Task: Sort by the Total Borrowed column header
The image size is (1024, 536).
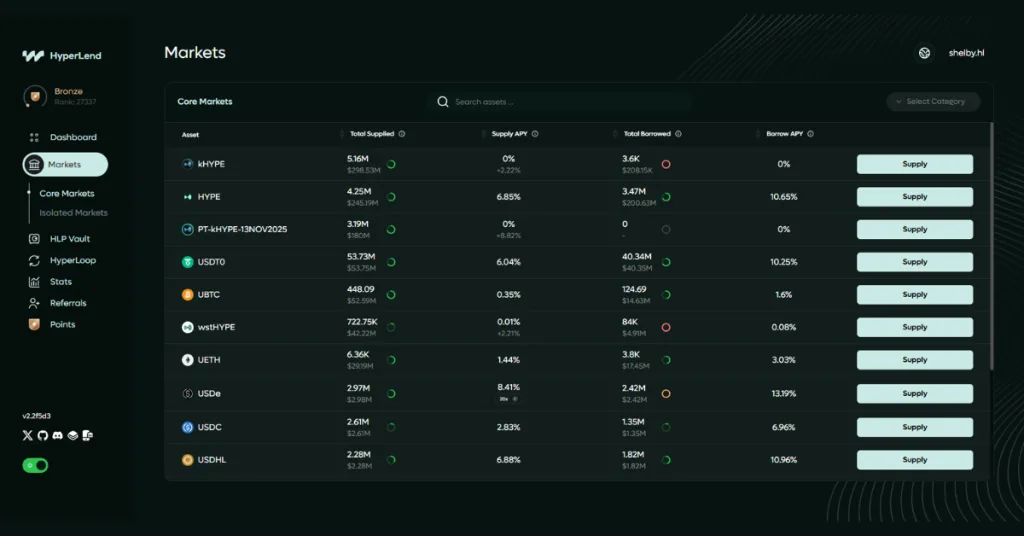Action: point(646,134)
